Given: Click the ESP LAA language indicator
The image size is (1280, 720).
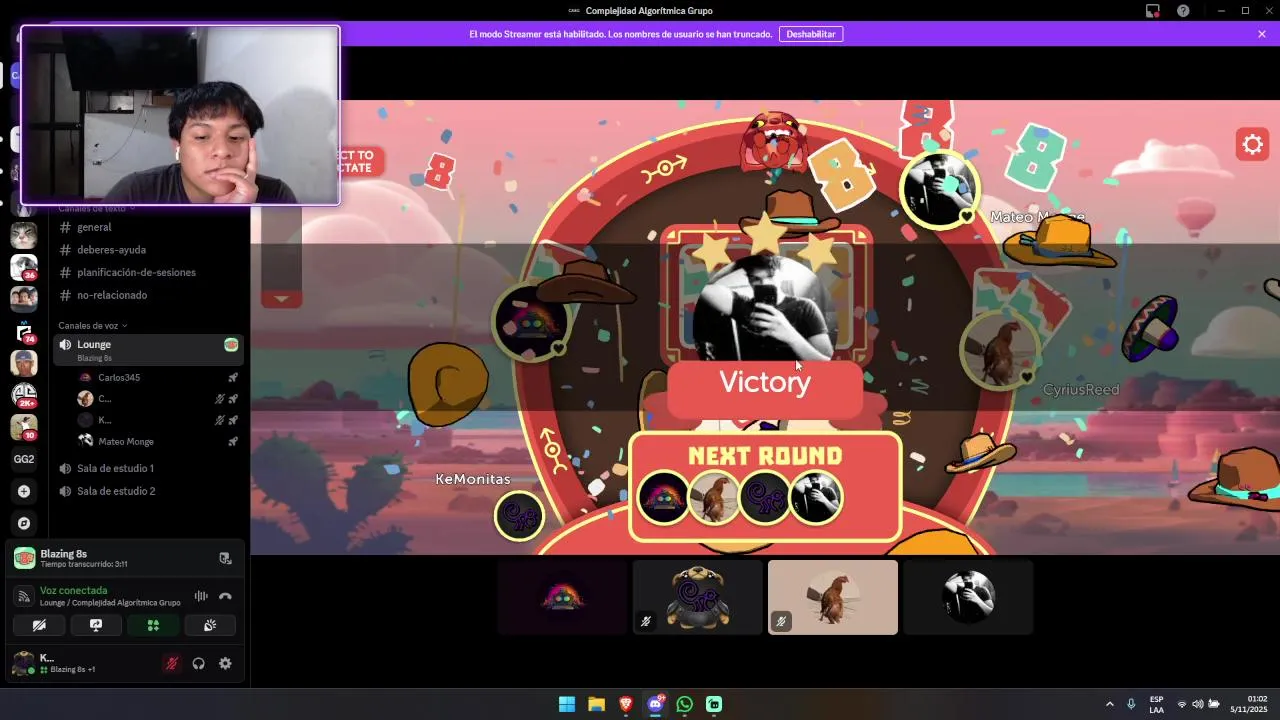Looking at the screenshot, I should click(1156, 704).
